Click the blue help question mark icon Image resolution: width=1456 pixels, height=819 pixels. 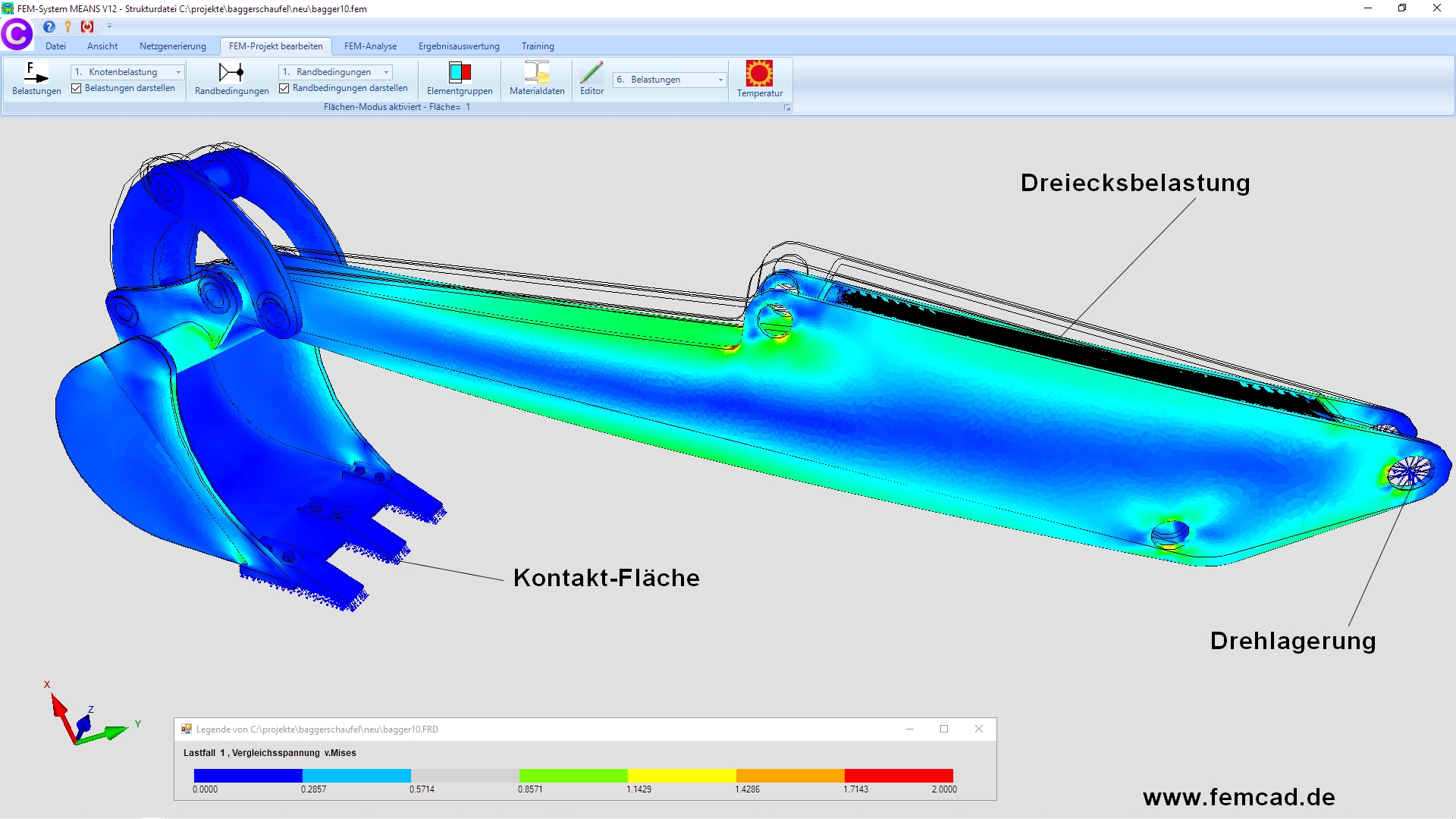coord(49,27)
